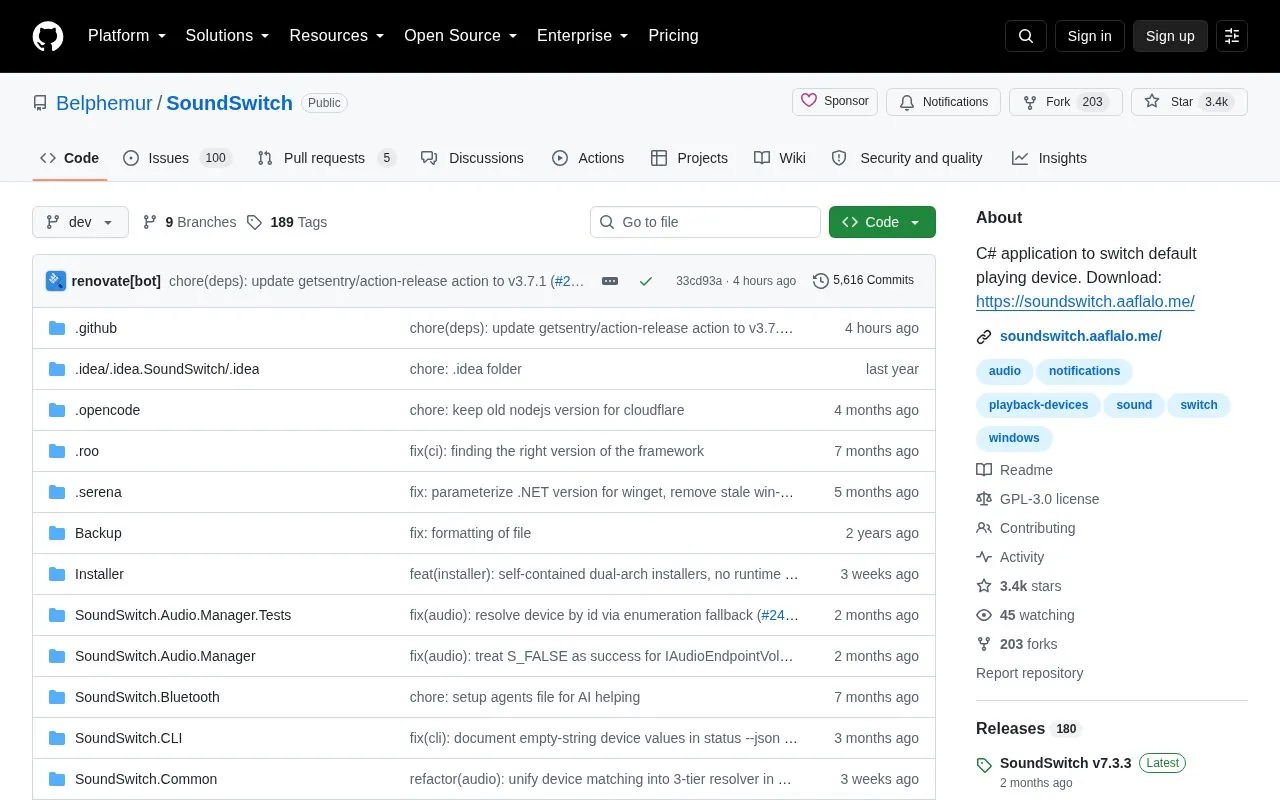1280x800 pixels.
Task: Open the command palette icon beside Sign up
Action: click(x=1232, y=36)
